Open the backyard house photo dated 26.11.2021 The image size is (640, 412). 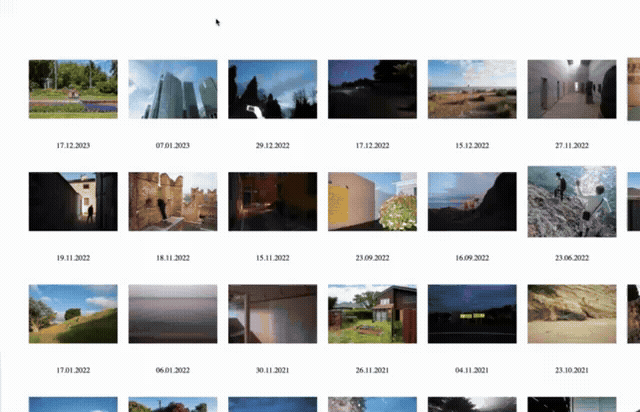pos(373,314)
